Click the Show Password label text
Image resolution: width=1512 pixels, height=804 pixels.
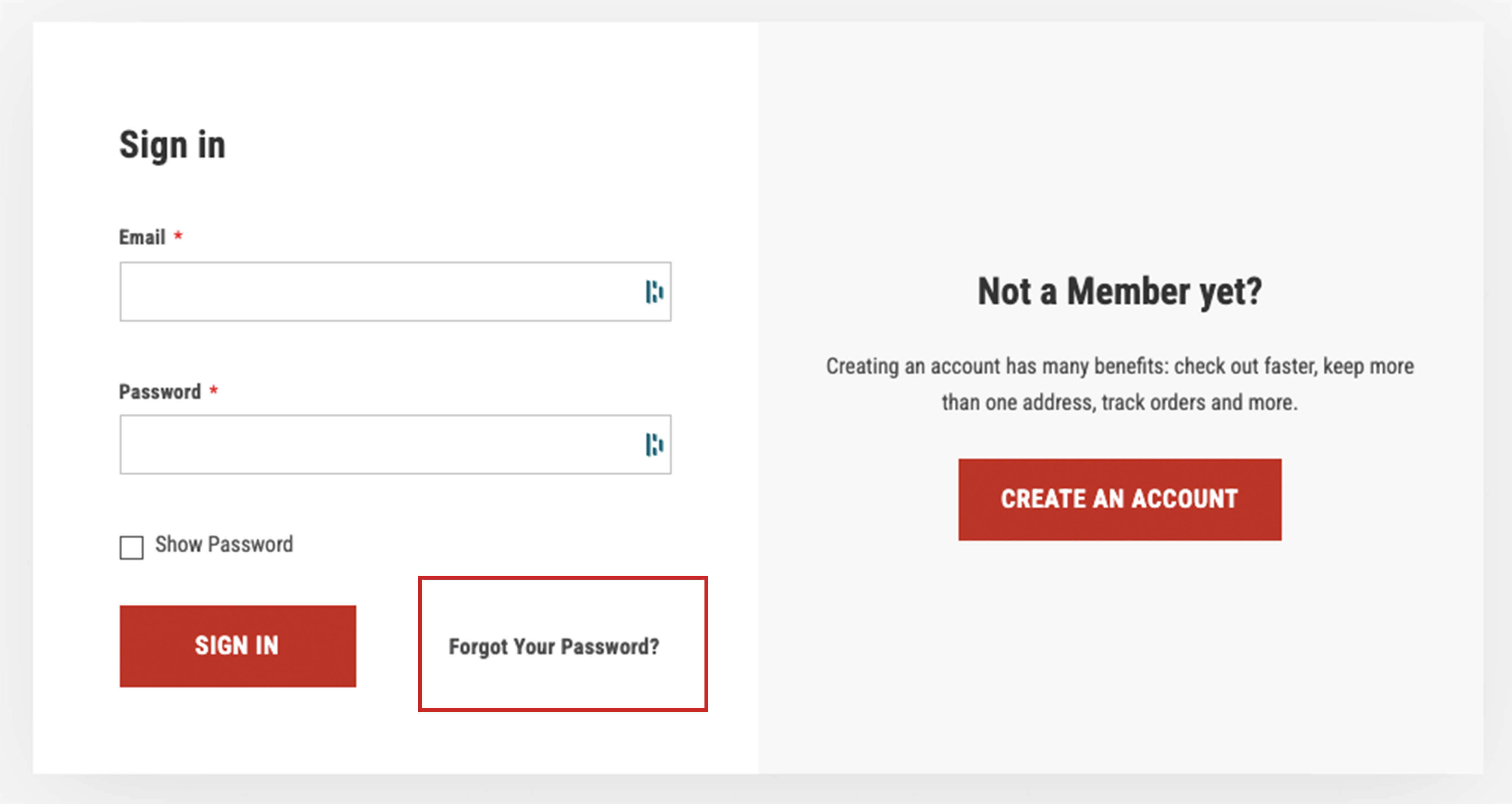click(x=224, y=544)
